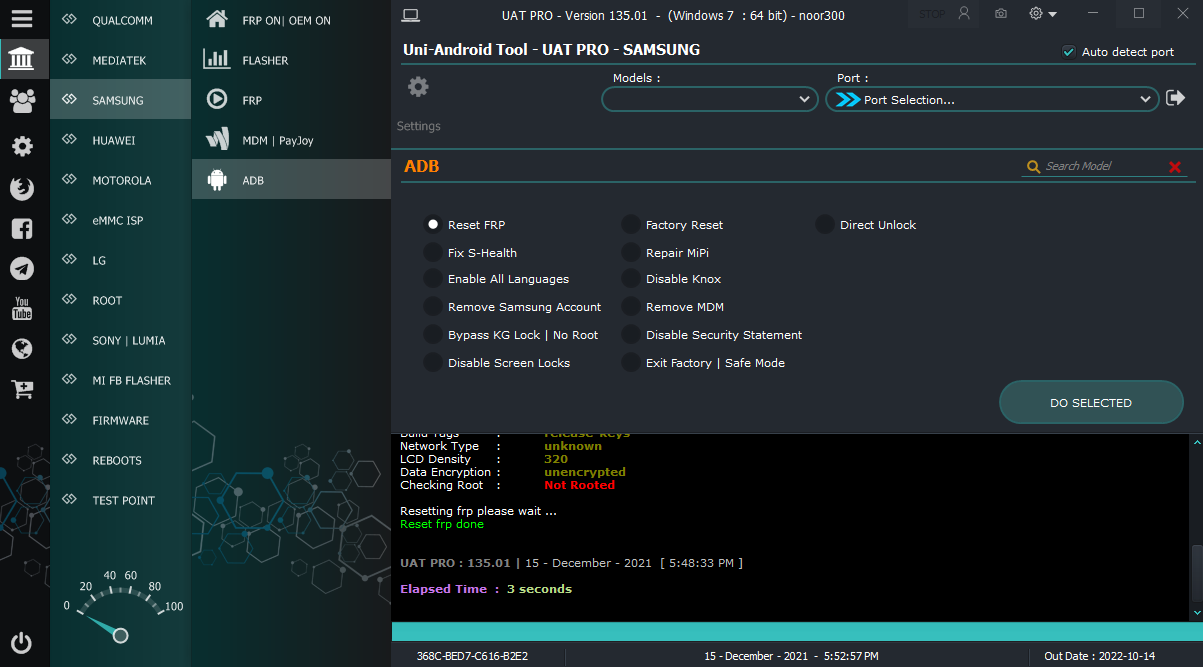Screen dimensions: 1203x667
Task: Switch to FLASHER tab
Action: pyautogui.click(x=291, y=60)
